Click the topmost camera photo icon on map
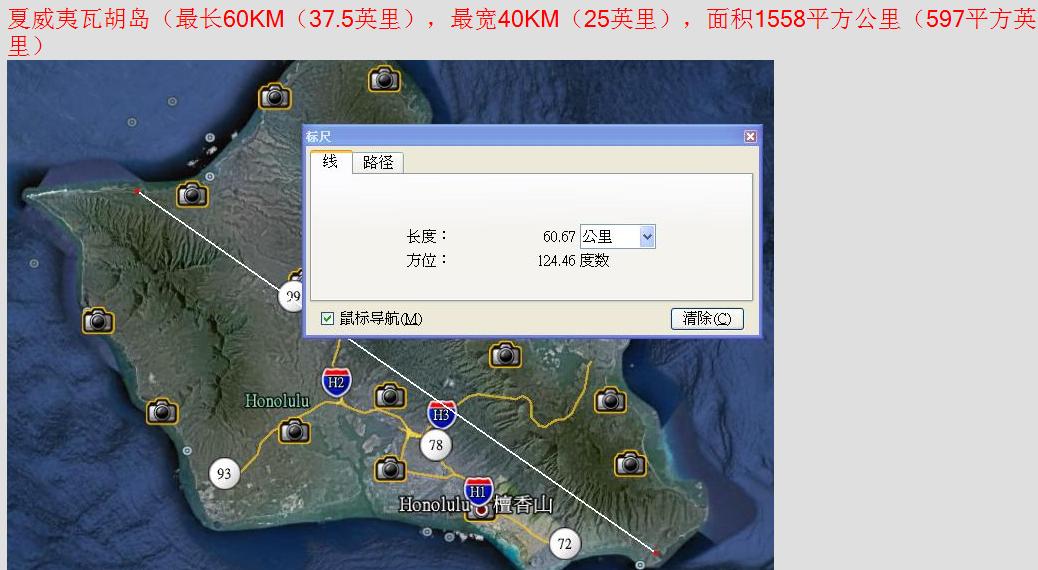The width and height of the screenshot is (1038, 570). pyautogui.click(x=384, y=78)
